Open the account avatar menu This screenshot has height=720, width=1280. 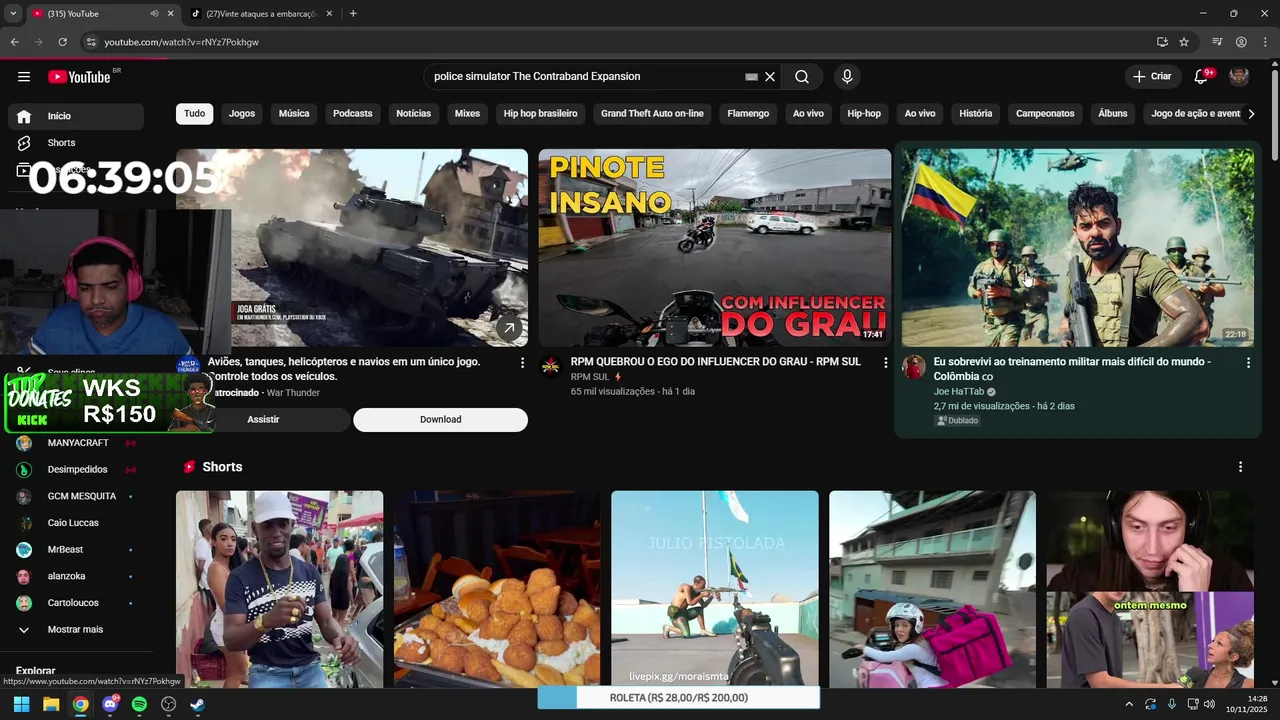pyautogui.click(x=1239, y=77)
